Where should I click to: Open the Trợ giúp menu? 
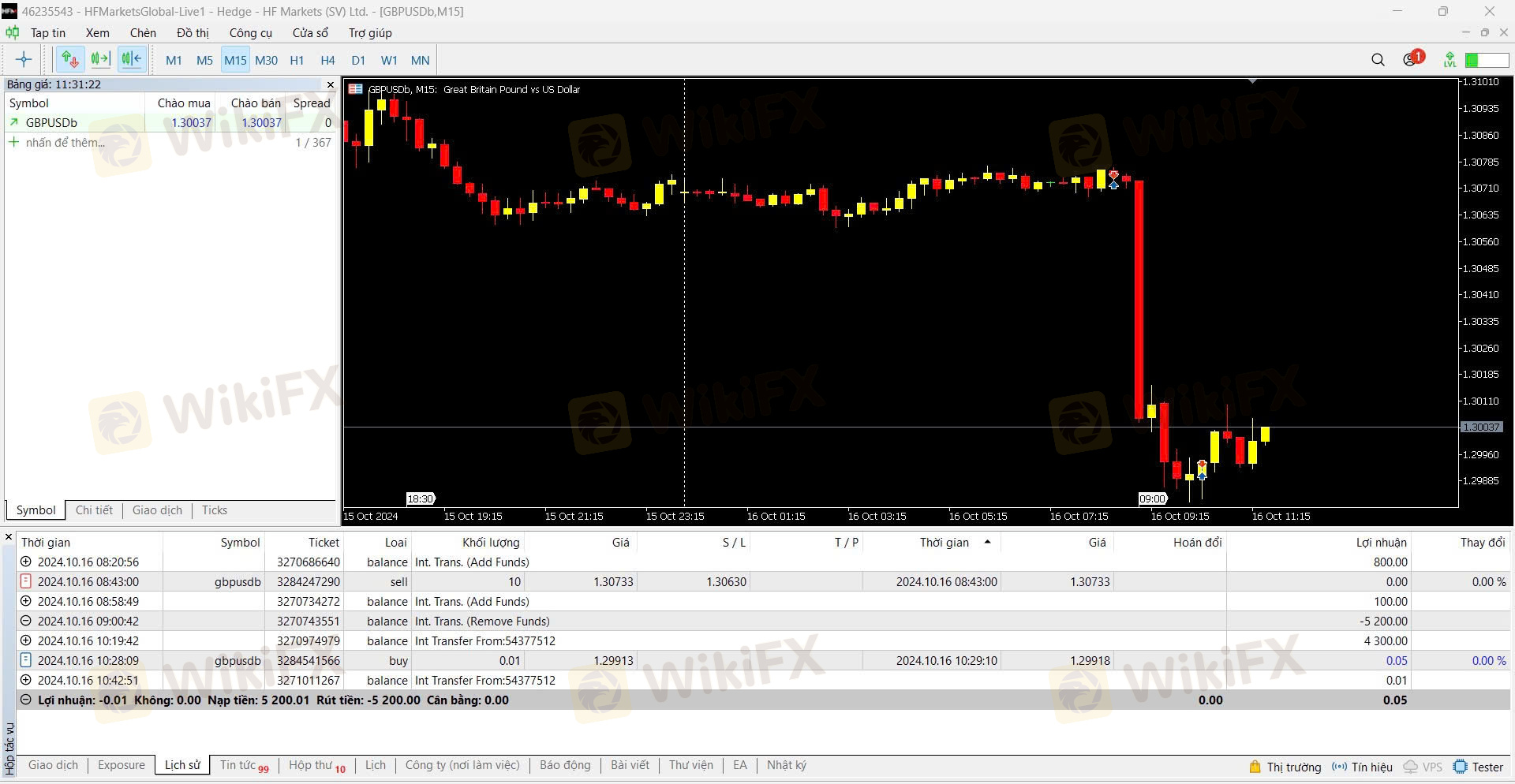(x=370, y=32)
